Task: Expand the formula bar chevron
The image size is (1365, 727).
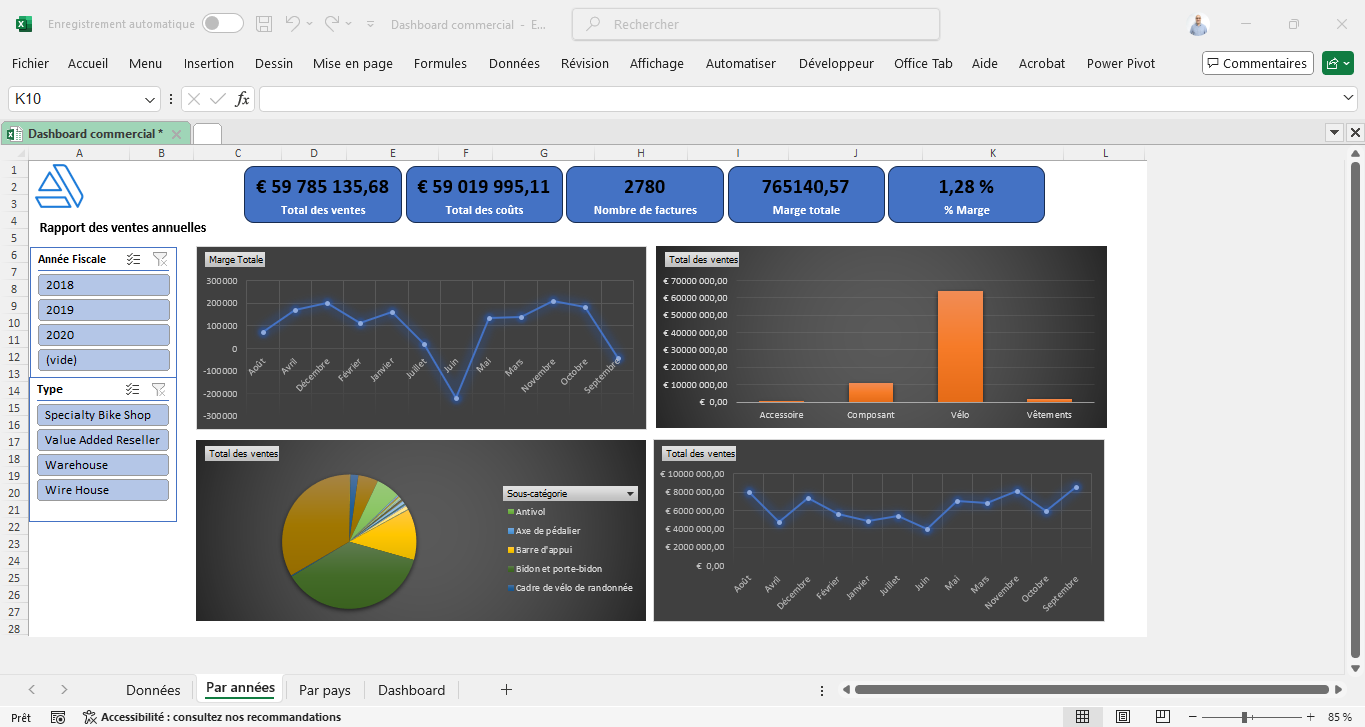Action: pyautogui.click(x=1348, y=98)
